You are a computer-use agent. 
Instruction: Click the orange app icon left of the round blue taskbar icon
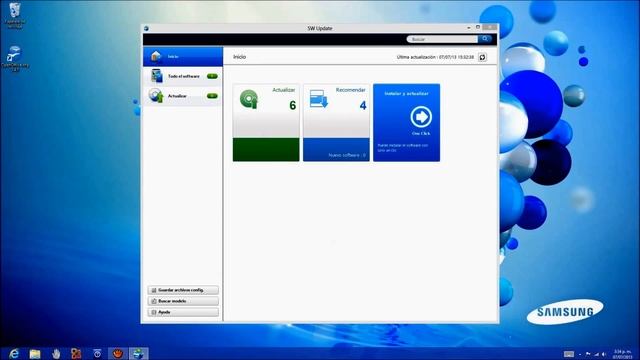pyautogui.click(x=76, y=353)
